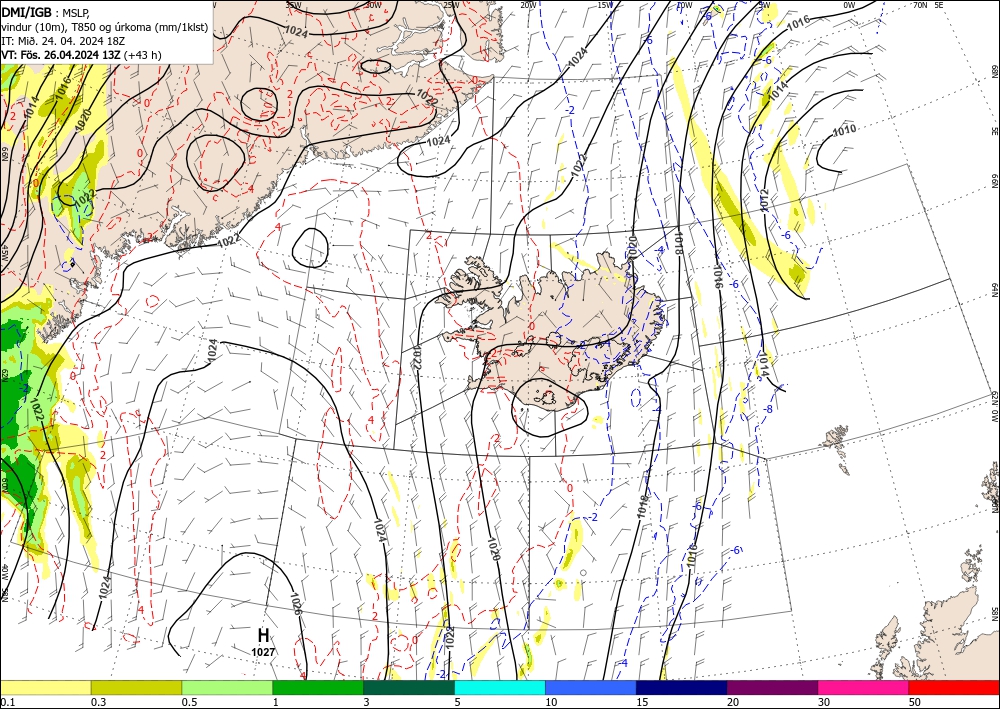This screenshot has height=709, width=1000.
Task: Click the '-8' blue temperature contour label
Action: [x=769, y=409]
